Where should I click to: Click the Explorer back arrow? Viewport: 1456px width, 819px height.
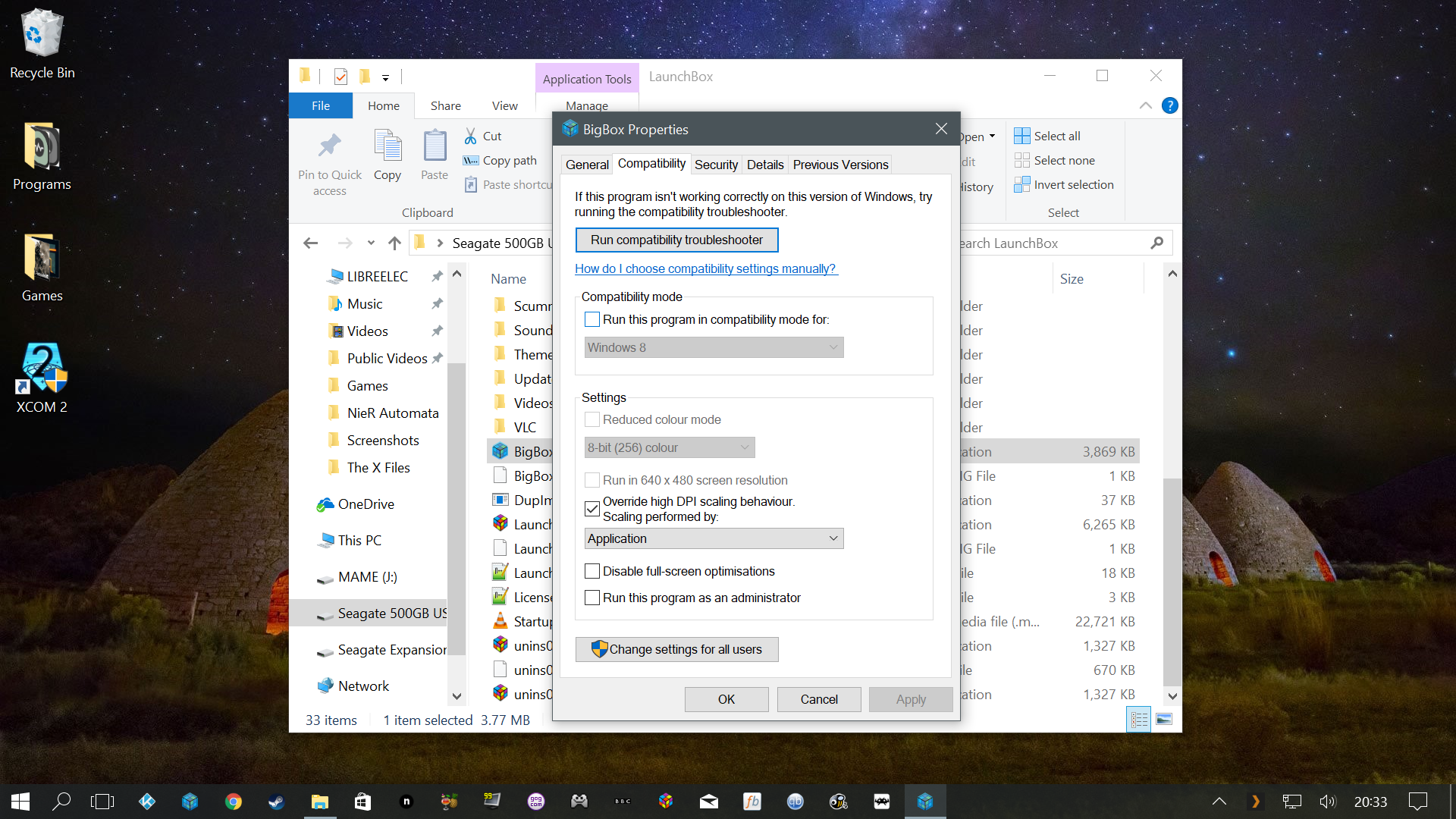click(310, 243)
